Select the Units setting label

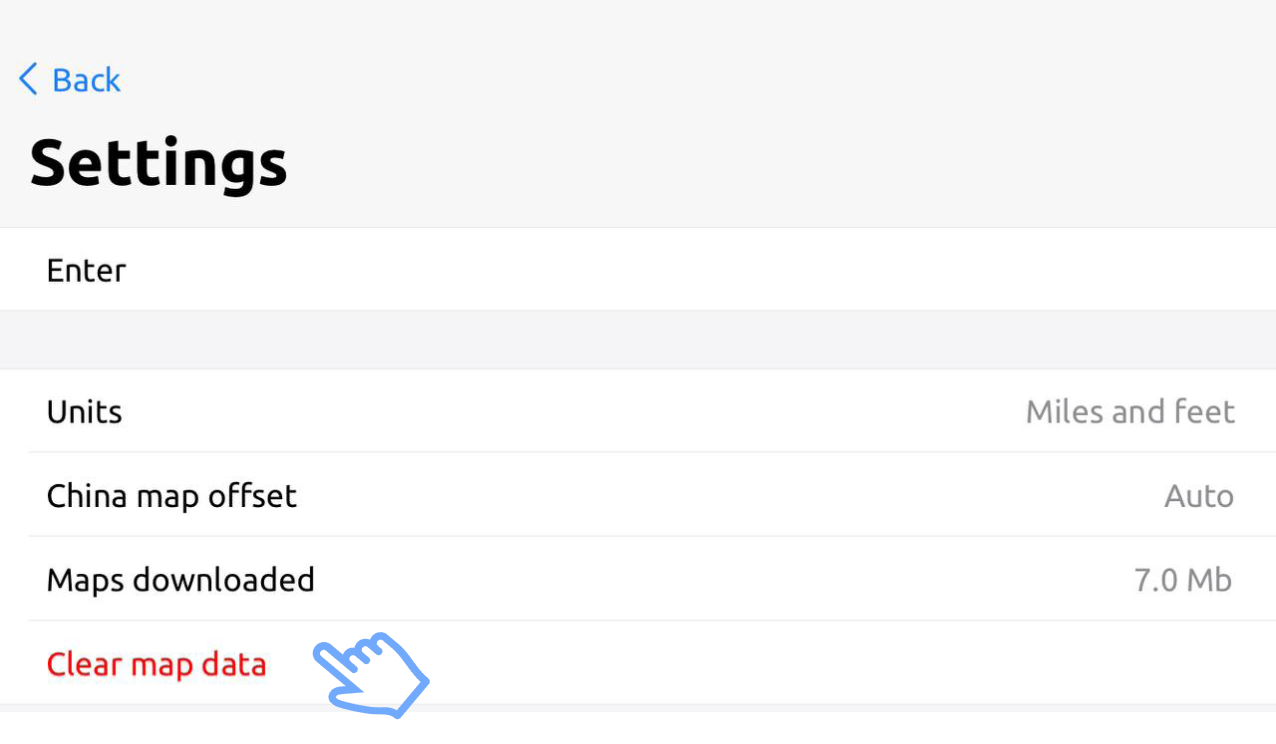[84, 412]
